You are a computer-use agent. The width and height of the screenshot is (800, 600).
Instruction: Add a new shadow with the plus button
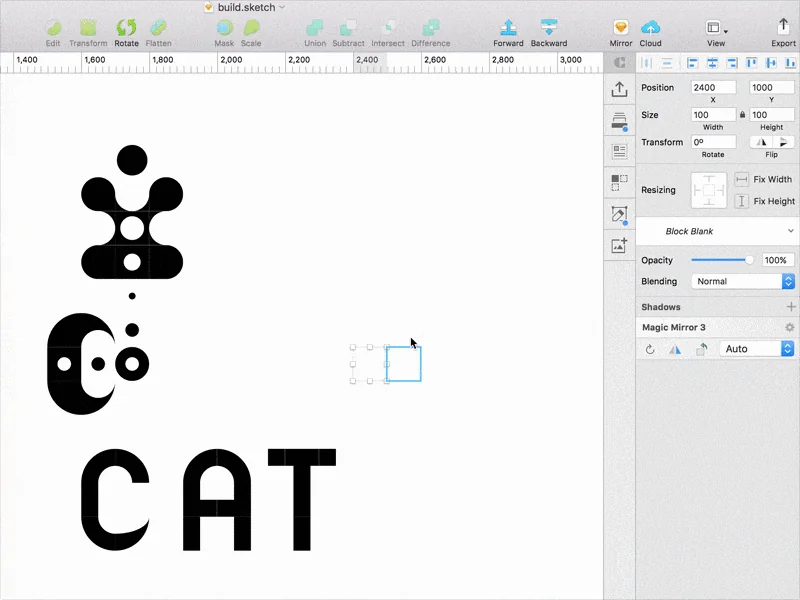click(x=790, y=306)
